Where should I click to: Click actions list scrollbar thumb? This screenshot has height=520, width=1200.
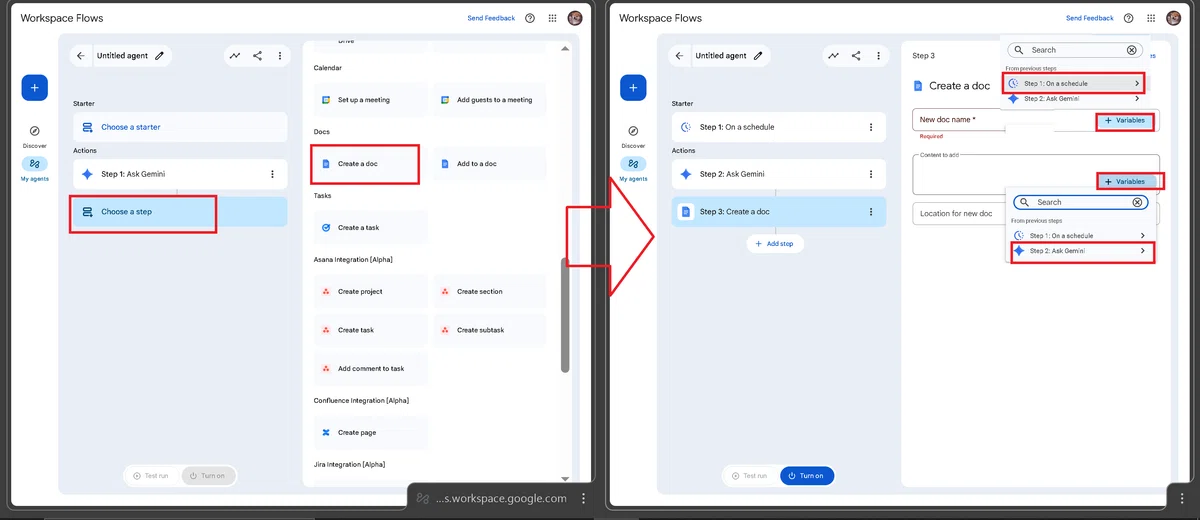pos(565,315)
